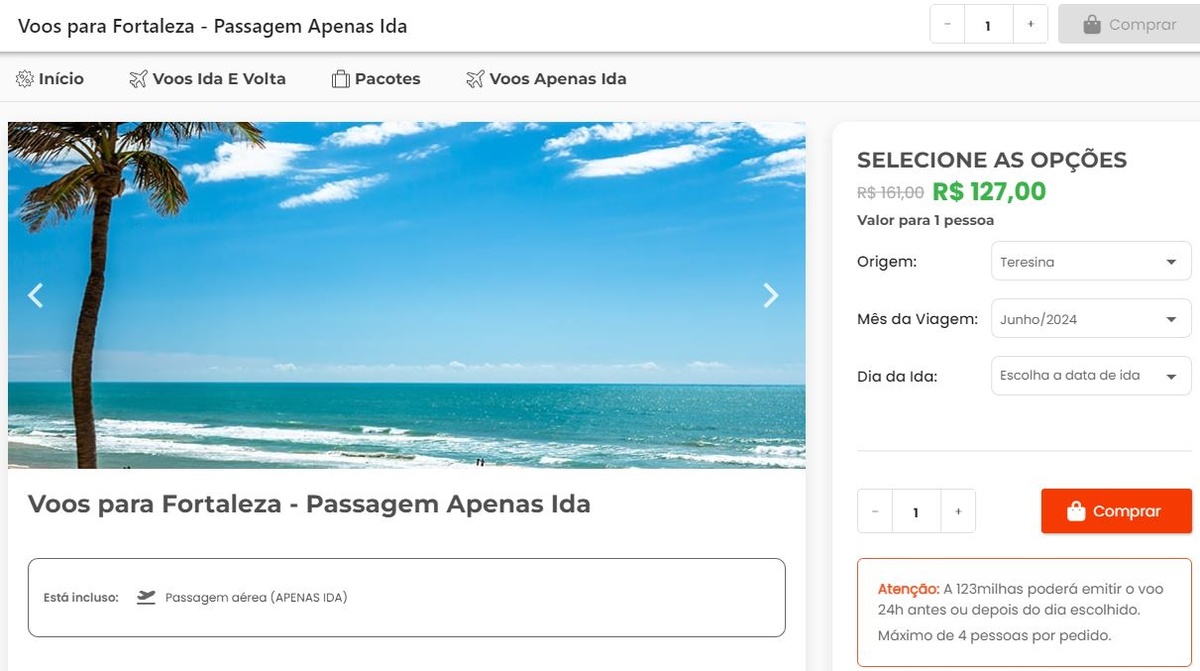Open the Dia da Ida date selector
The width and height of the screenshot is (1200, 671).
(x=1090, y=375)
